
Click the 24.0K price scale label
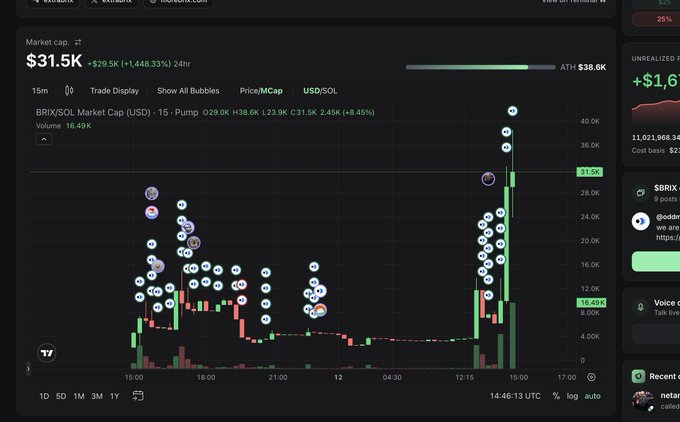coord(590,217)
